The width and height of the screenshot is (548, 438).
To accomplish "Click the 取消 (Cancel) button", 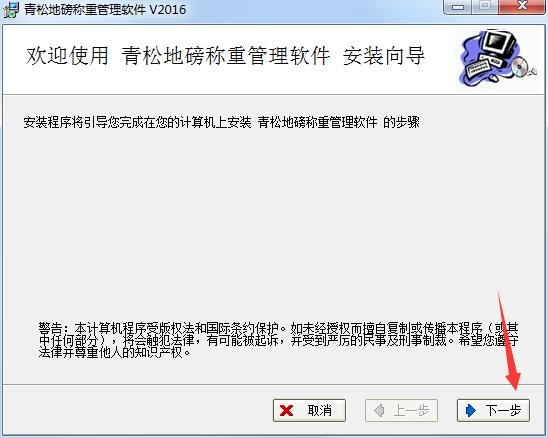I will (309, 410).
